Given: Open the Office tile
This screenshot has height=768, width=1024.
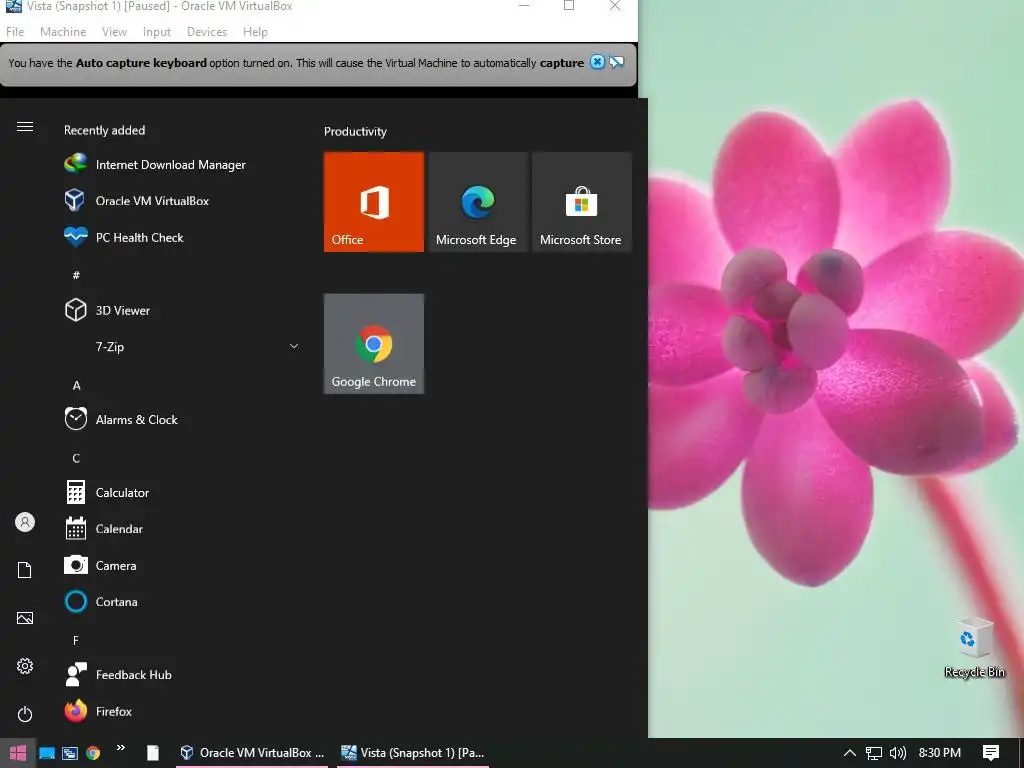Looking at the screenshot, I should pyautogui.click(x=374, y=202).
